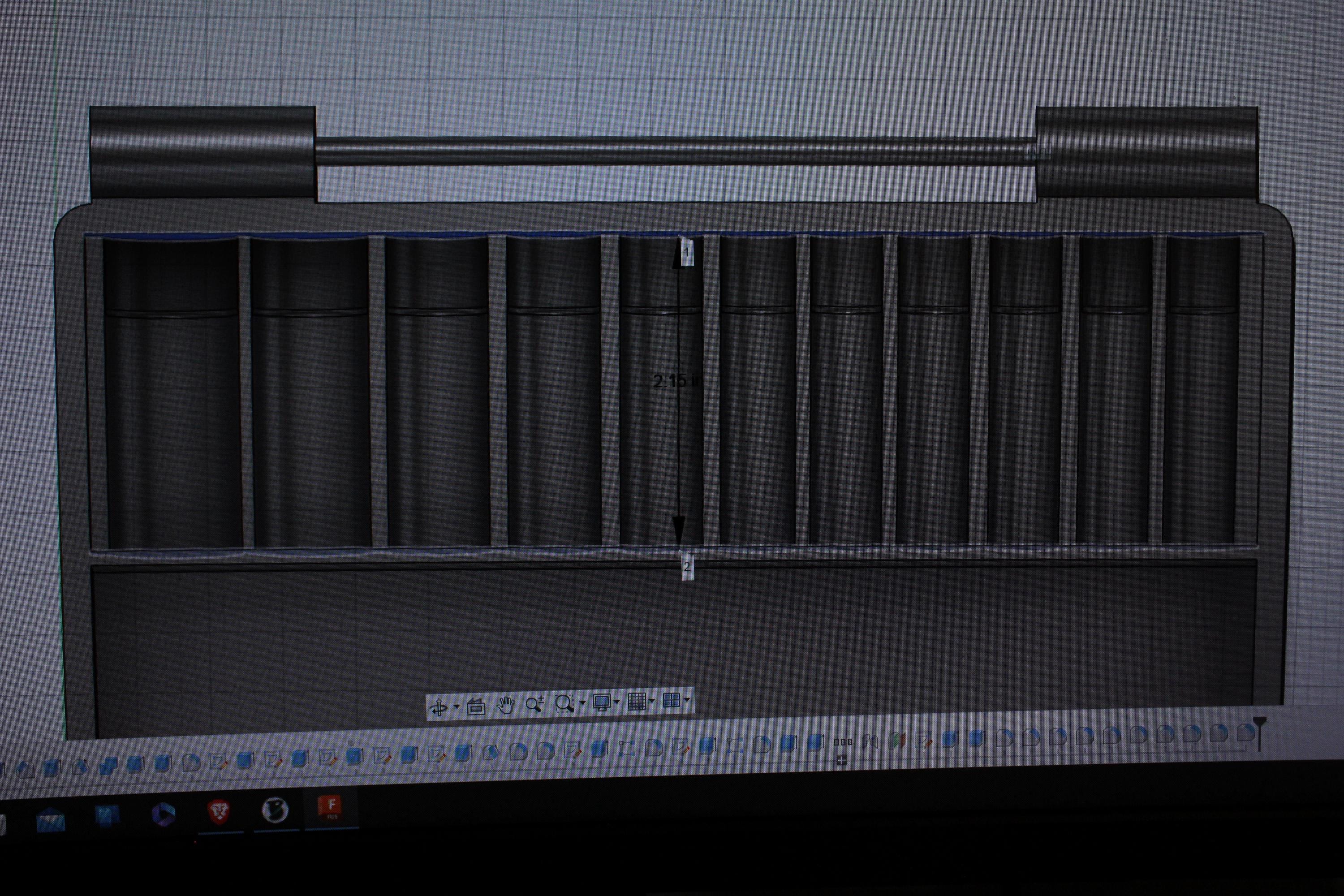Image resolution: width=1344 pixels, height=896 pixels.
Task: Click the Look At camera icon
Action: click(x=475, y=707)
